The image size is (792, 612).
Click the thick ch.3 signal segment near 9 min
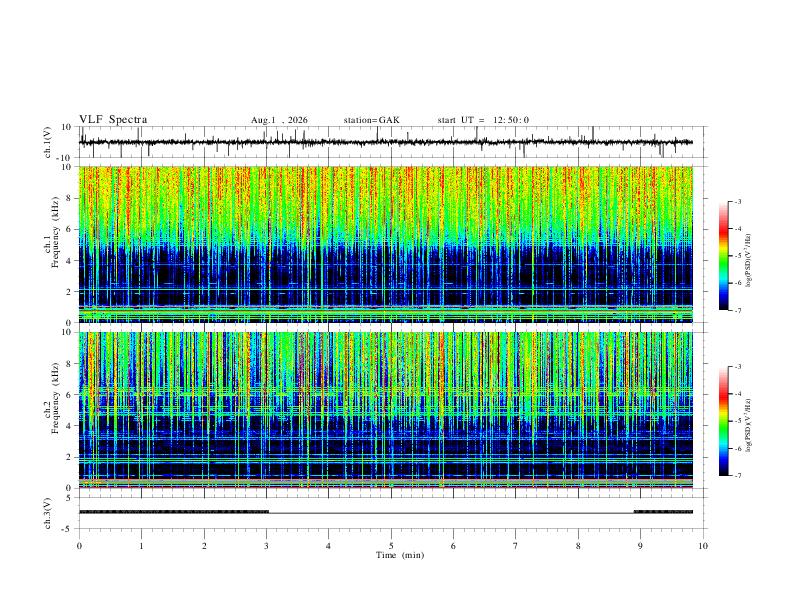[x=663, y=512]
